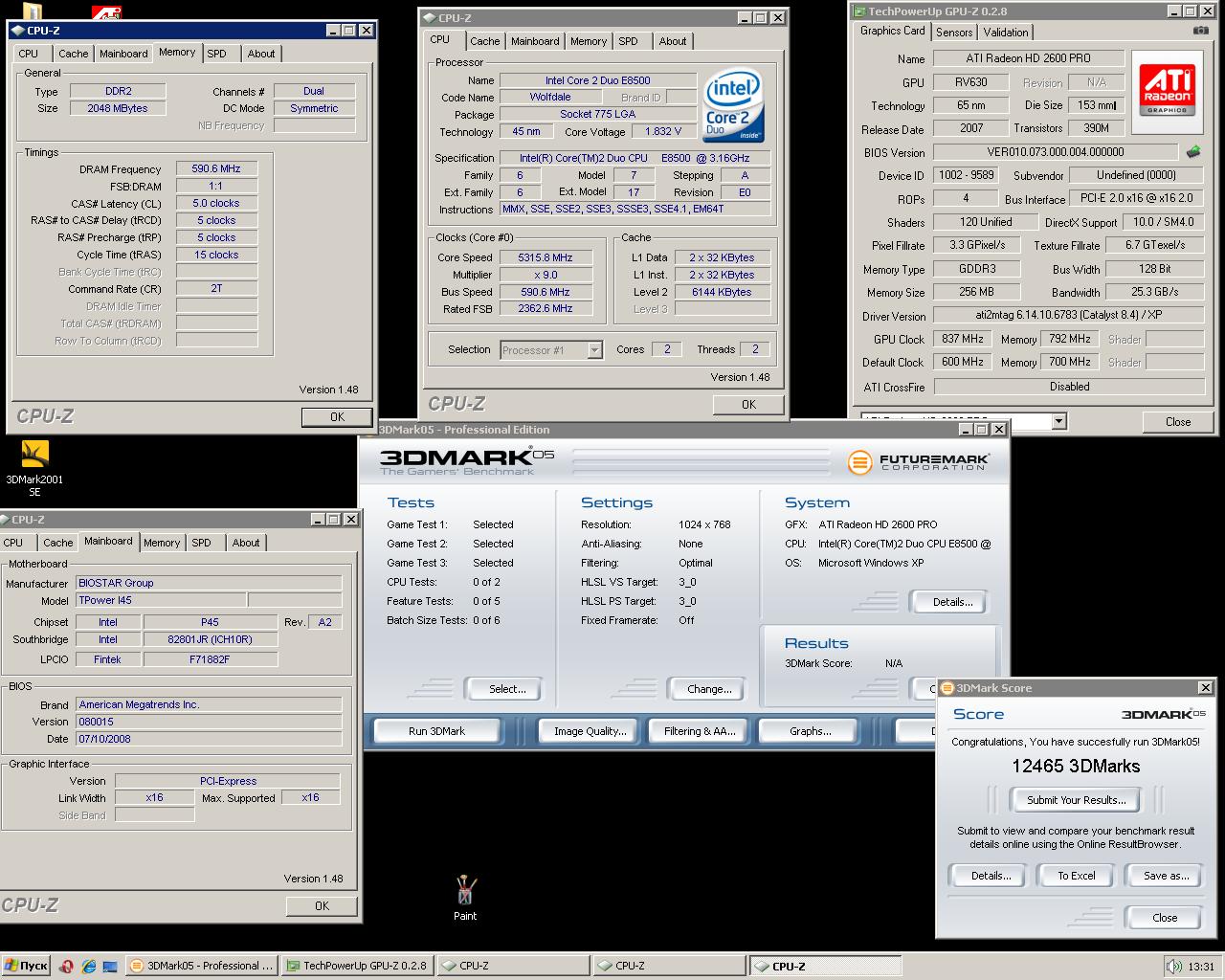Close the 3DMark Score dialog via Close button
The width and height of the screenshot is (1225, 980).
[x=1165, y=917]
